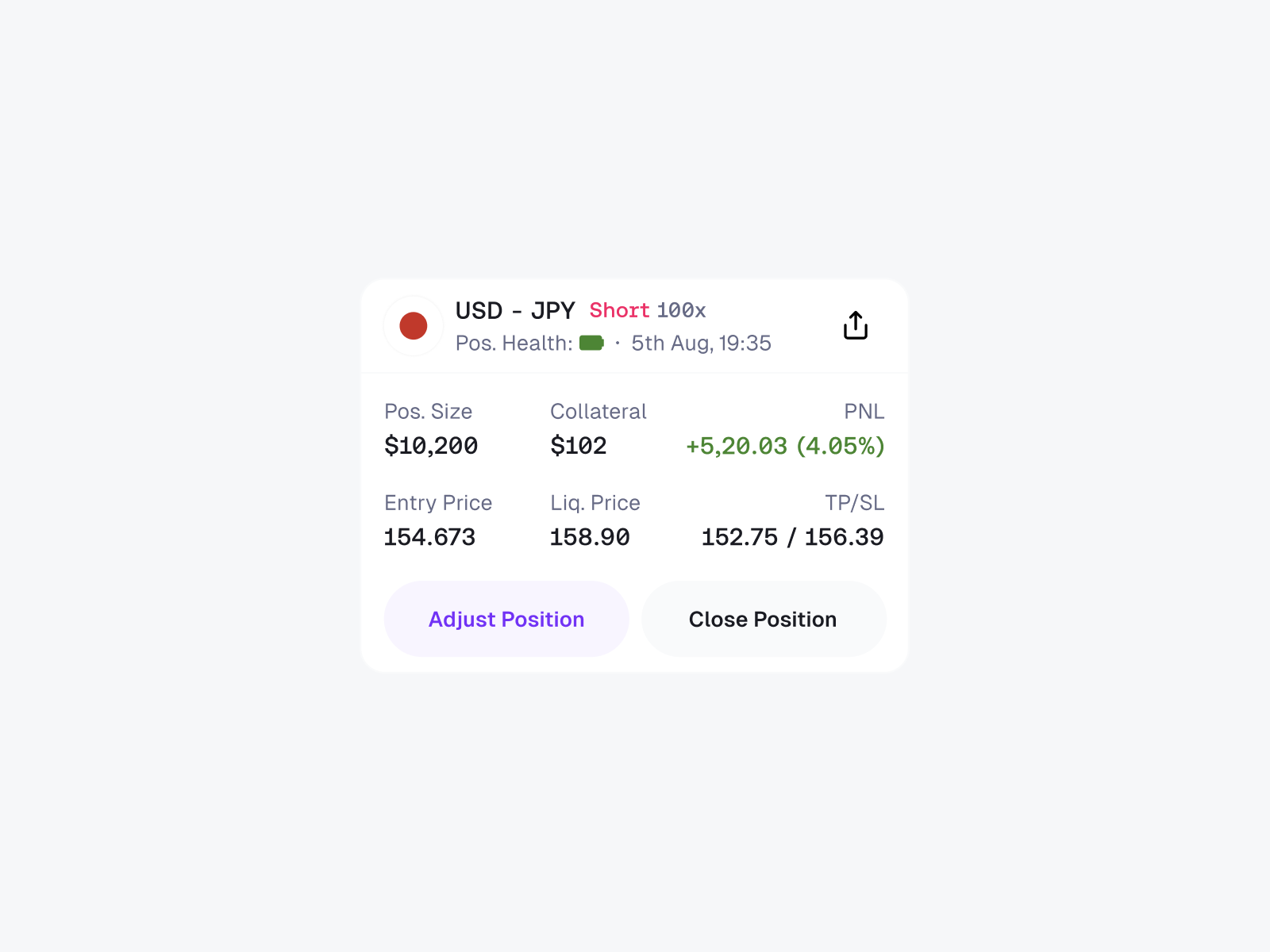Viewport: 1270px width, 952px height.
Task: Click the trade timestamp 5th Aug, 19:35
Action: pyautogui.click(x=702, y=343)
